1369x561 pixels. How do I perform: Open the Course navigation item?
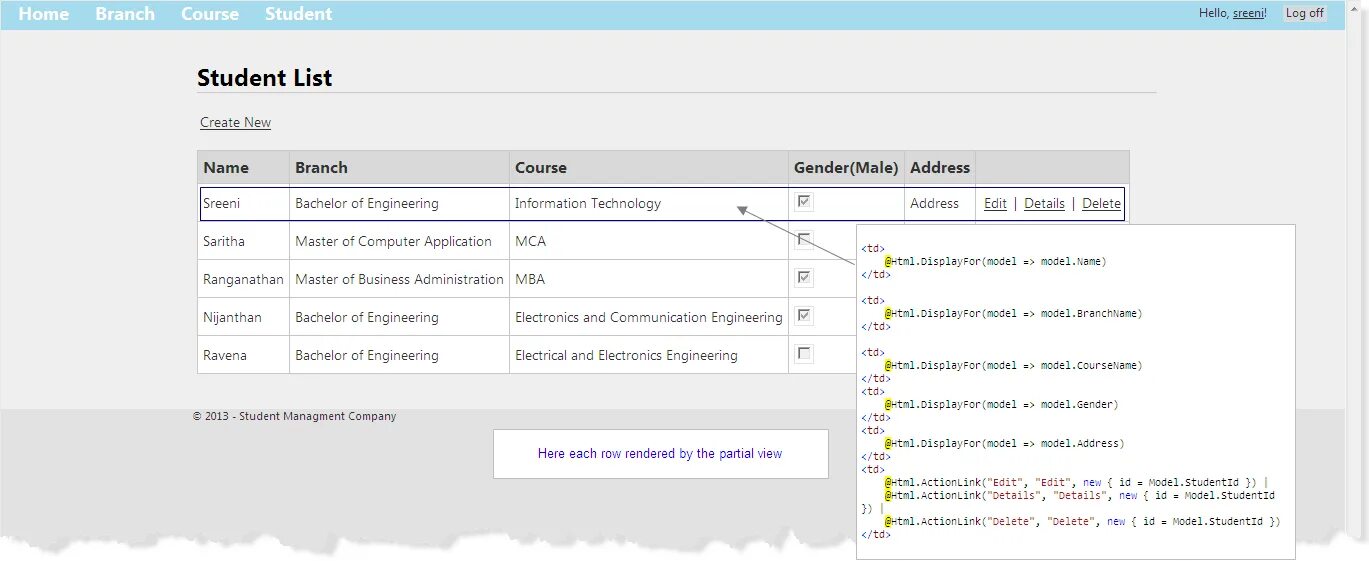pos(210,14)
